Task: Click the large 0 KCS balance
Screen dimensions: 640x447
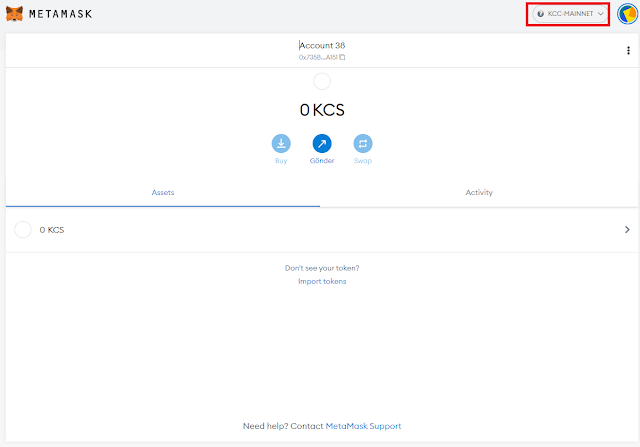Action: point(322,109)
